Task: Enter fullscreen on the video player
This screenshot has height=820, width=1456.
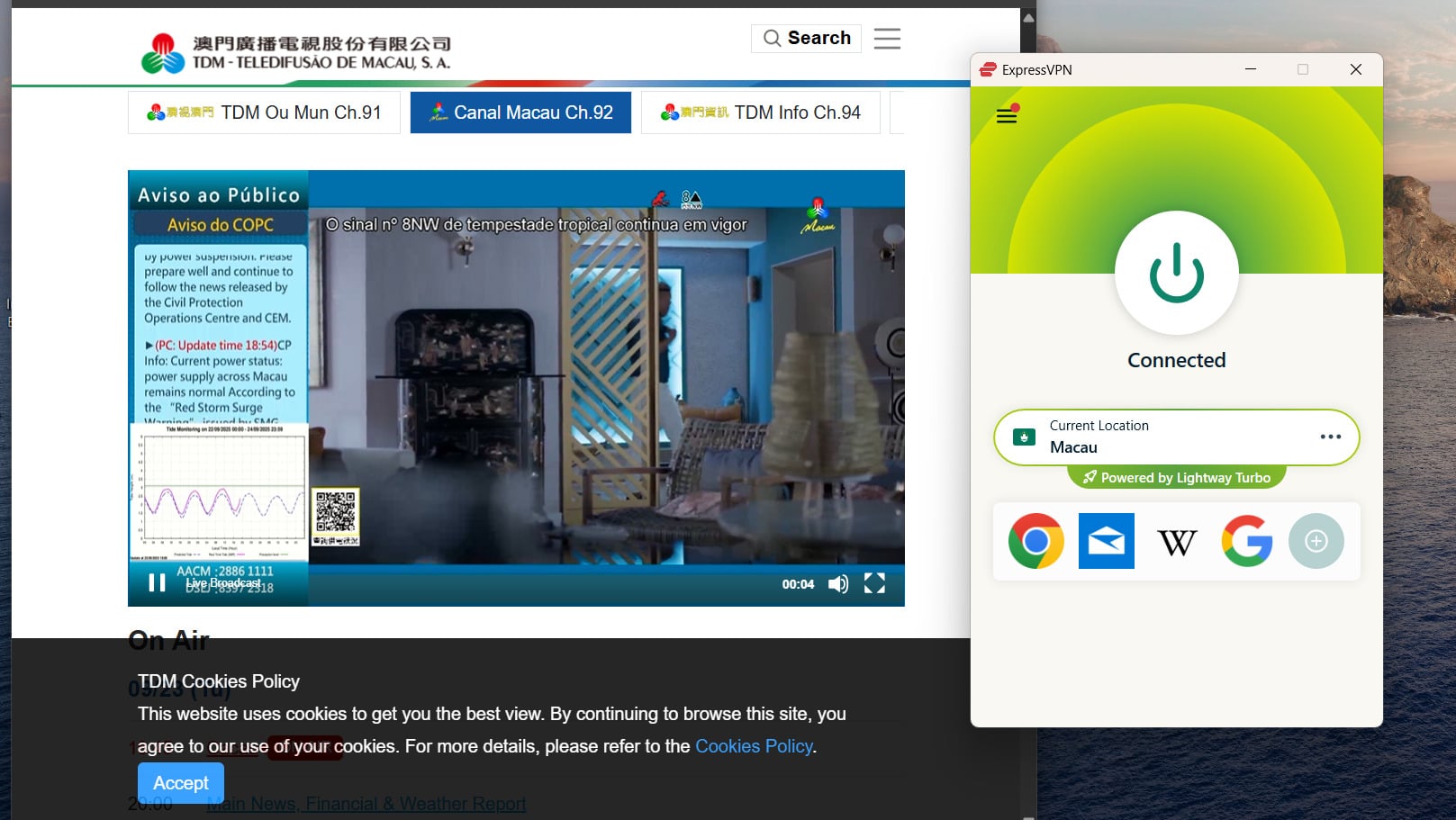Action: tap(873, 584)
